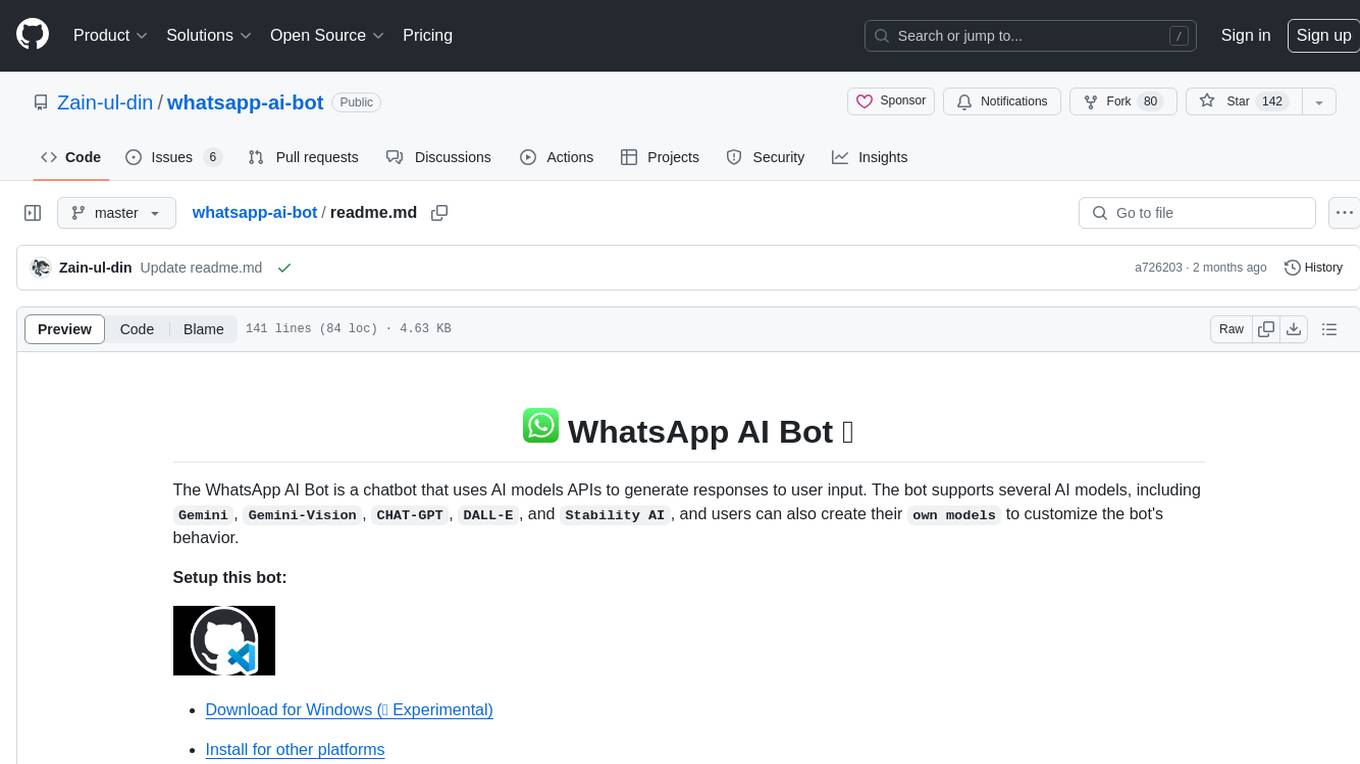The height and width of the screenshot is (764, 1360).
Task: Expand the Solutions menu
Action: (208, 35)
